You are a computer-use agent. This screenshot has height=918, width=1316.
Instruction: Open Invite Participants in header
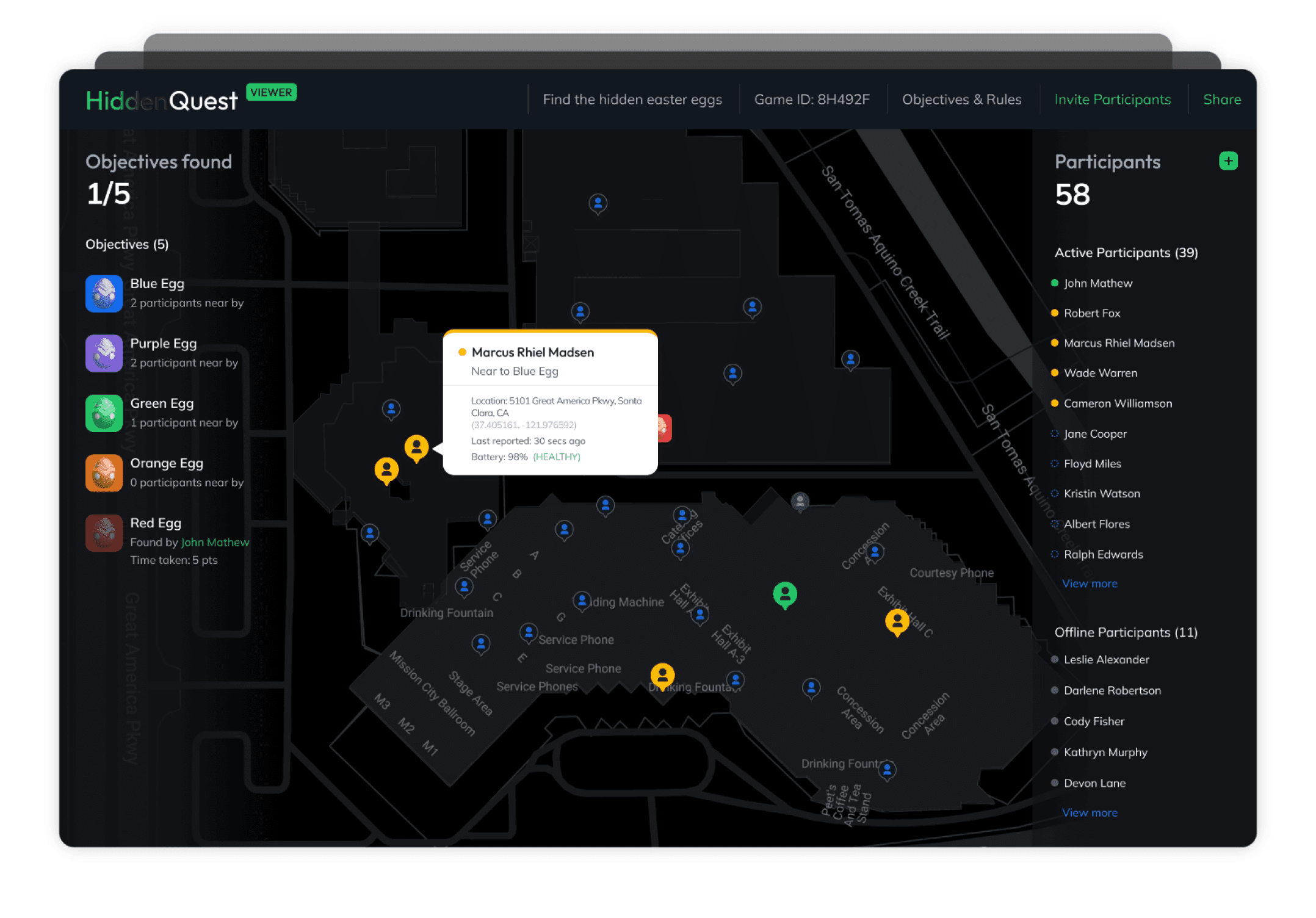pyautogui.click(x=1112, y=99)
